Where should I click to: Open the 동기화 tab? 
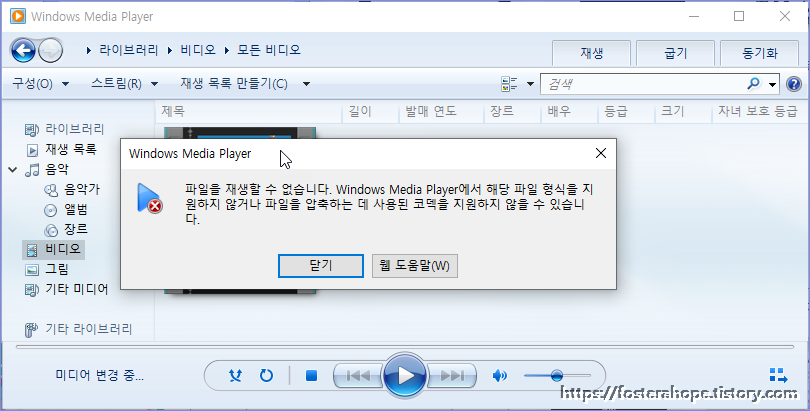759,53
